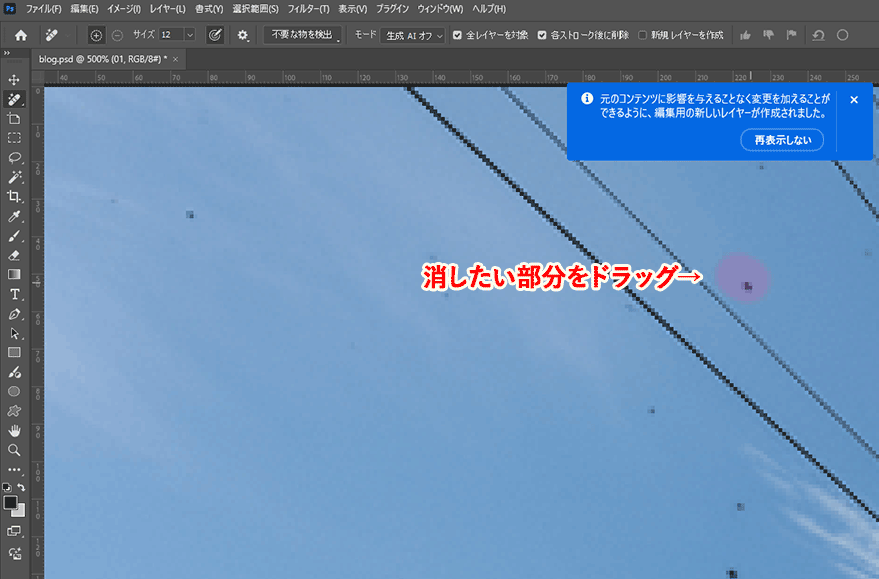Click the 再表示しない button
Screen dimensions: 879x579
click(x=782, y=140)
